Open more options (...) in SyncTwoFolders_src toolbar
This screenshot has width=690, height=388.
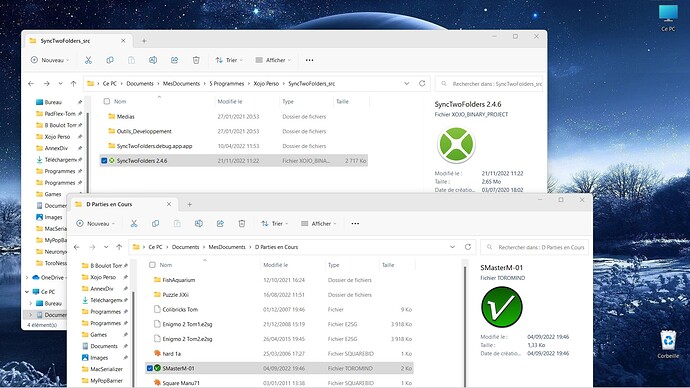(309, 60)
